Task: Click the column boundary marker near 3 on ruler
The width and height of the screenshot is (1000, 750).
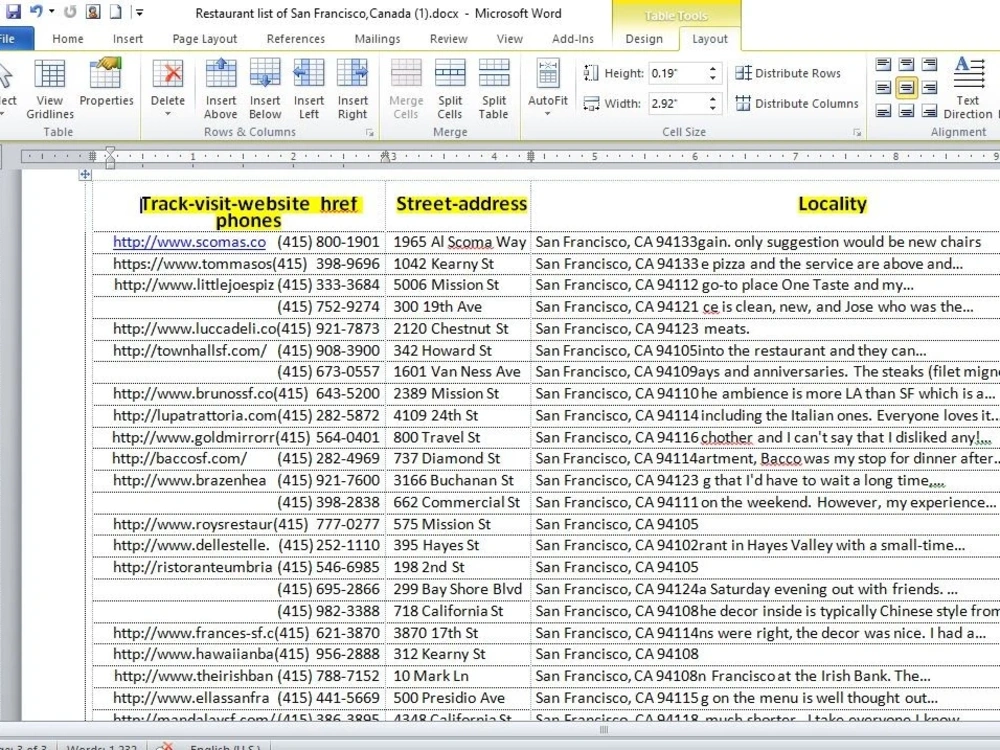Action: click(x=385, y=156)
